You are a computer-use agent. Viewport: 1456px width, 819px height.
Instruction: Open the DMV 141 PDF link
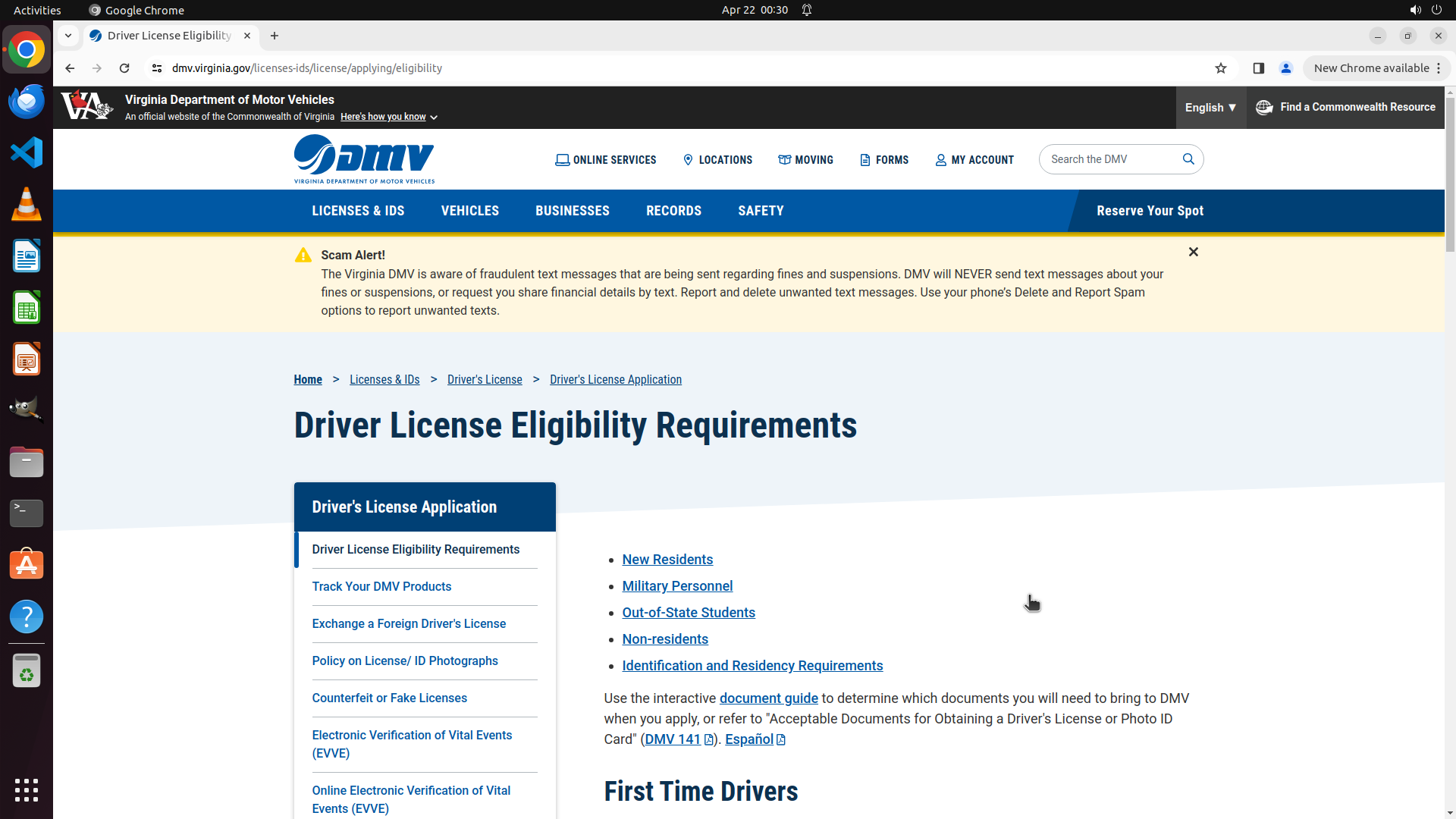click(x=673, y=739)
